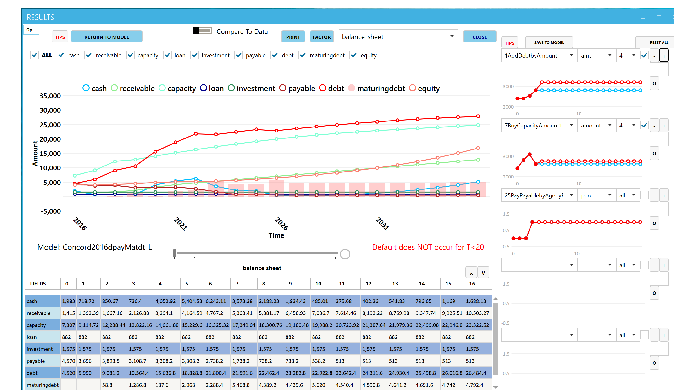Click the loan legend marker
680x390 pixels.
coord(203,88)
